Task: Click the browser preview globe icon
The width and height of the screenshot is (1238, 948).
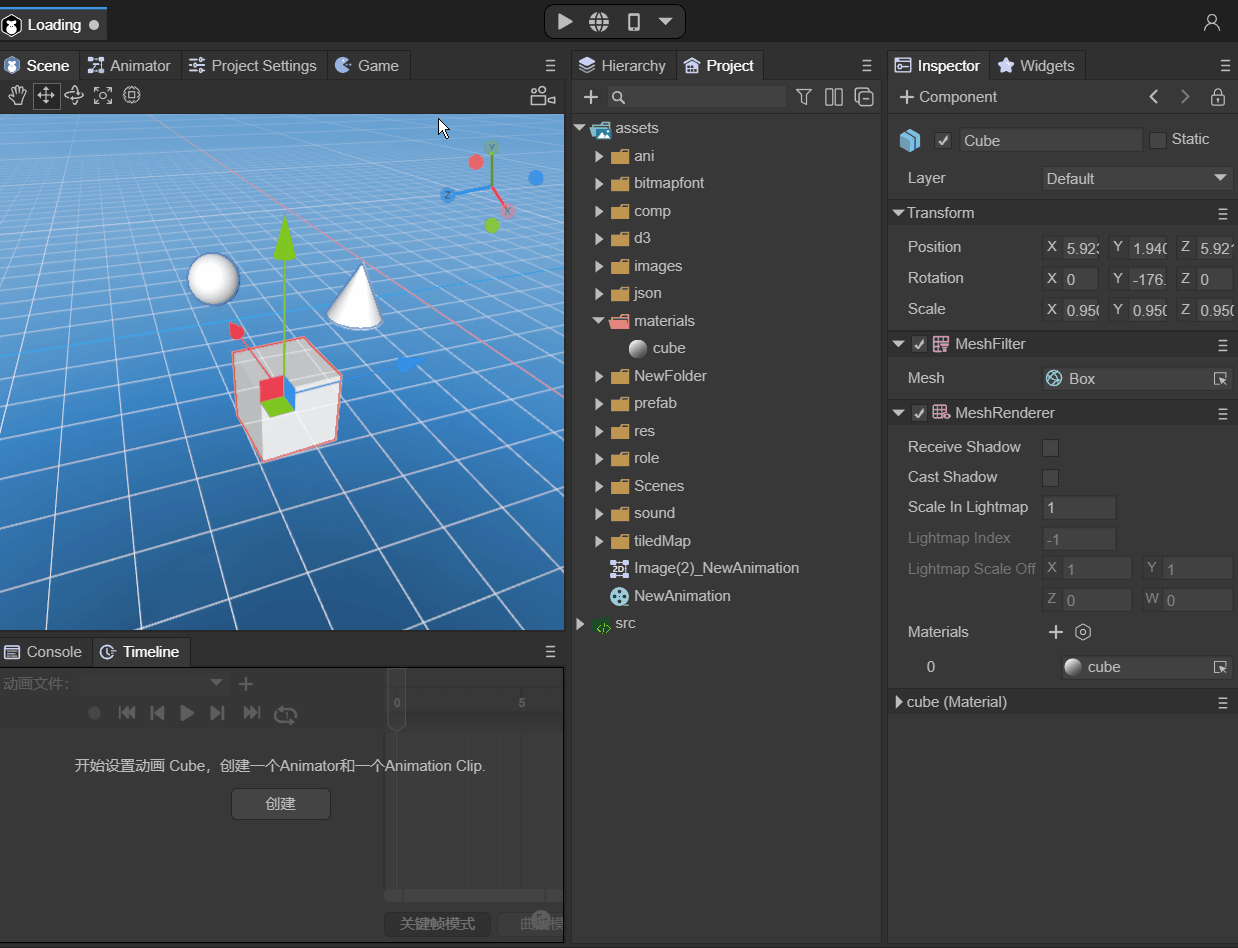Action: click(599, 22)
